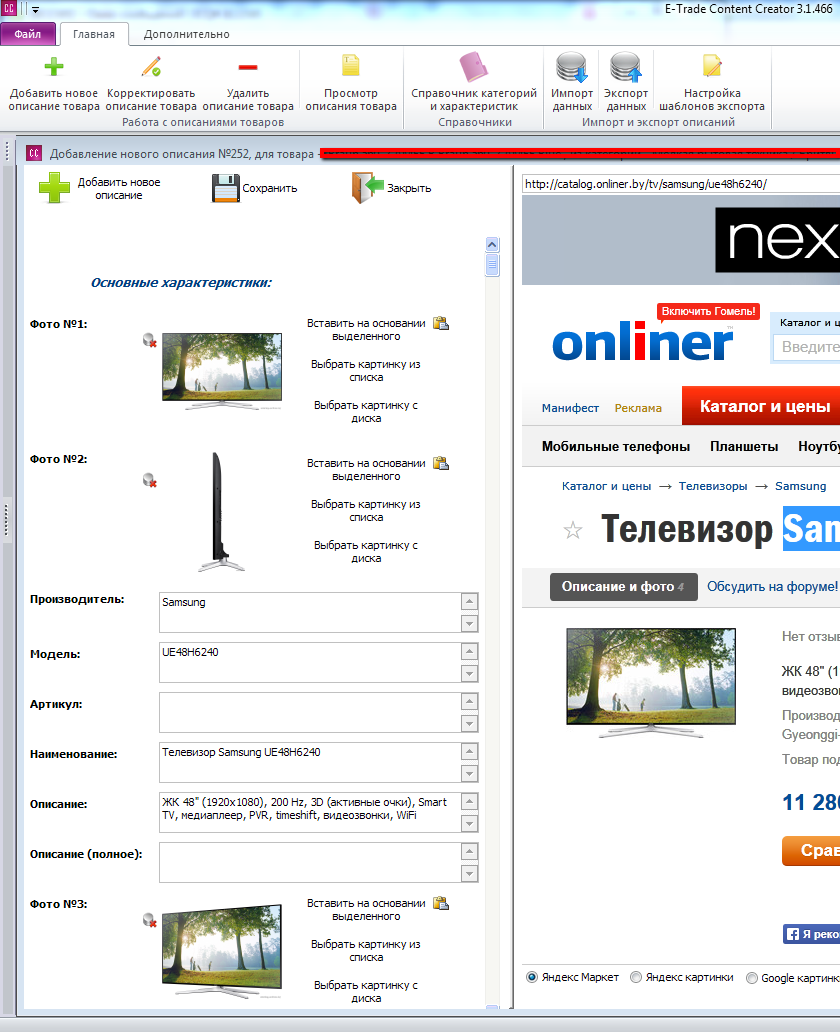
Task: Click the large green plus Add new description icon
Action: [x=54, y=188]
